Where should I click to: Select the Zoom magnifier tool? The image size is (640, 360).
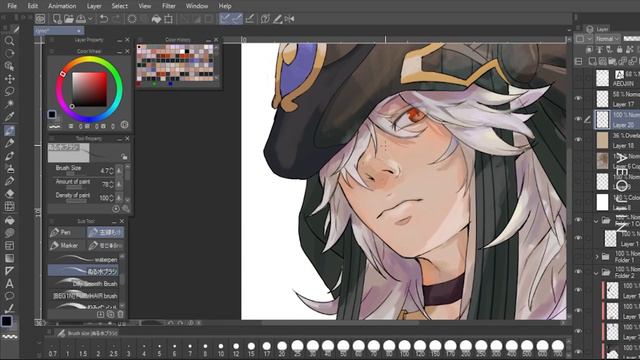point(9,41)
